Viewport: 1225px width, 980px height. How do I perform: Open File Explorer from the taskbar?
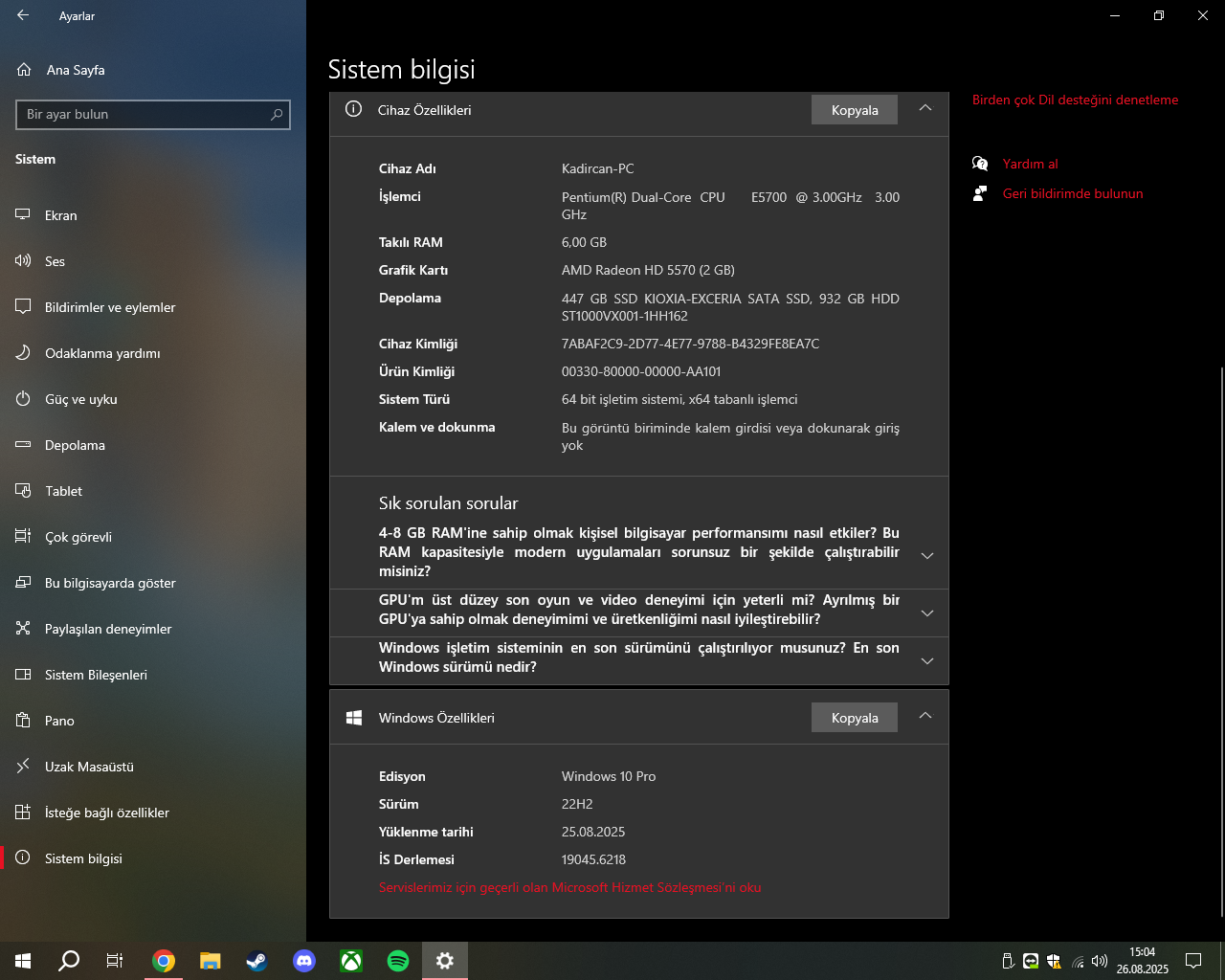point(211,961)
